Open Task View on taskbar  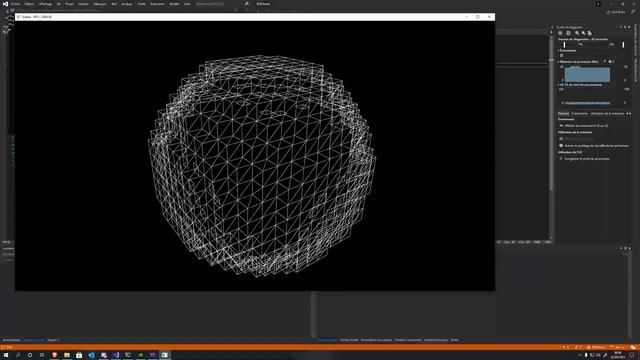pos(42,355)
